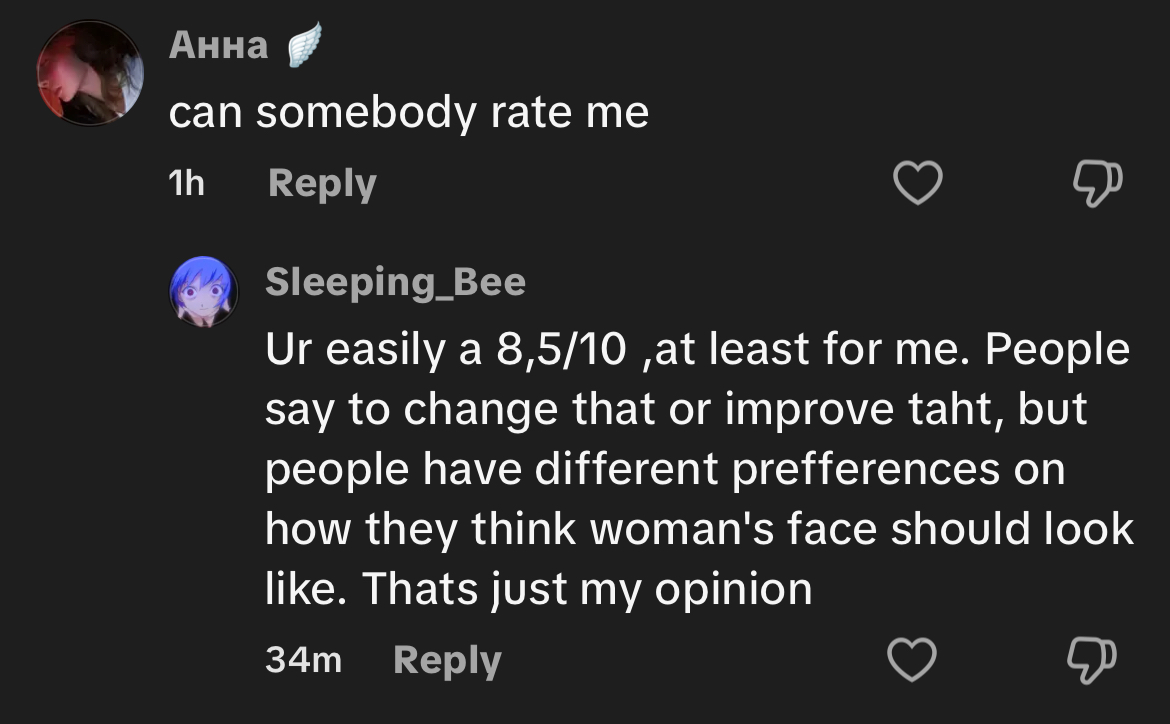1170x724 pixels.
Task: Visit the Sleeping_Bee username link
Action: pos(395,282)
